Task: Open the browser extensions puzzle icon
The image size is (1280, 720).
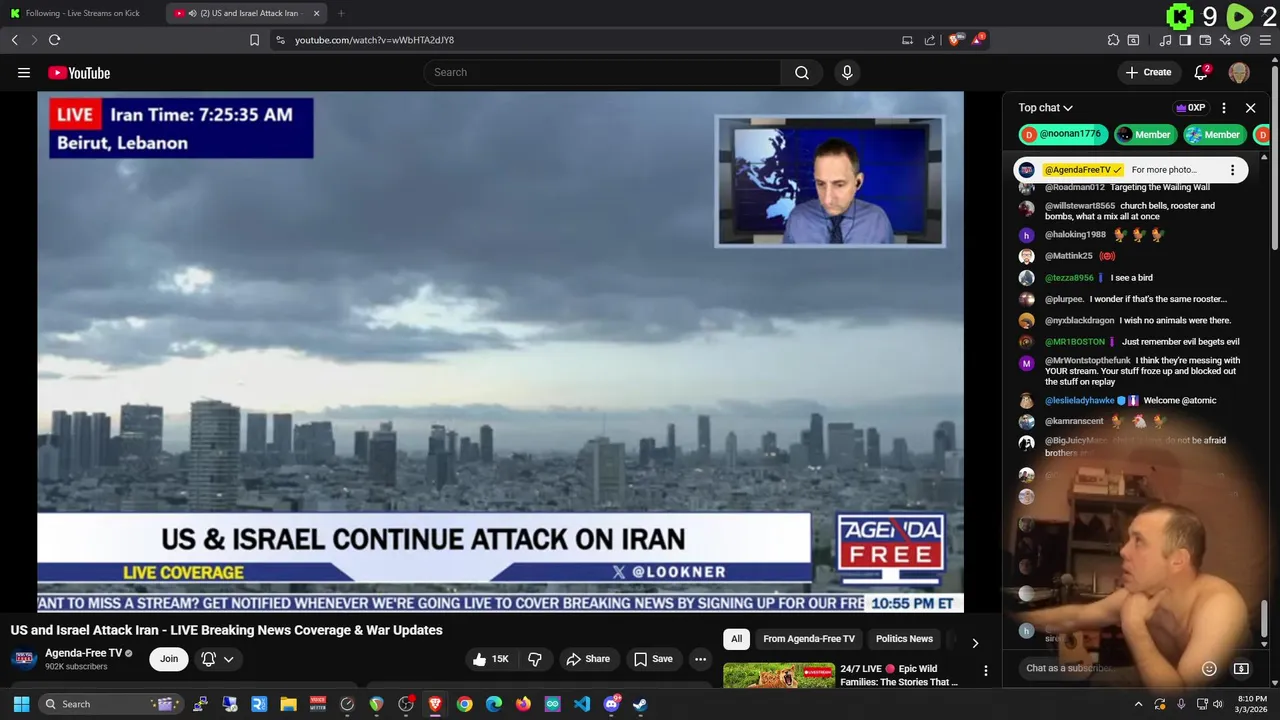Action: coord(1113,40)
